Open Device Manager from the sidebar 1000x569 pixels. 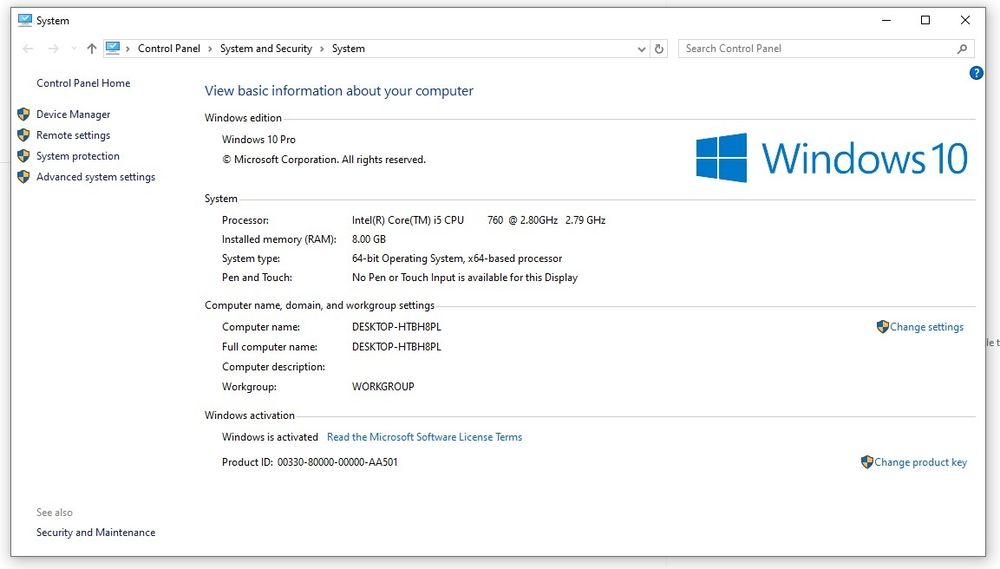(x=73, y=114)
